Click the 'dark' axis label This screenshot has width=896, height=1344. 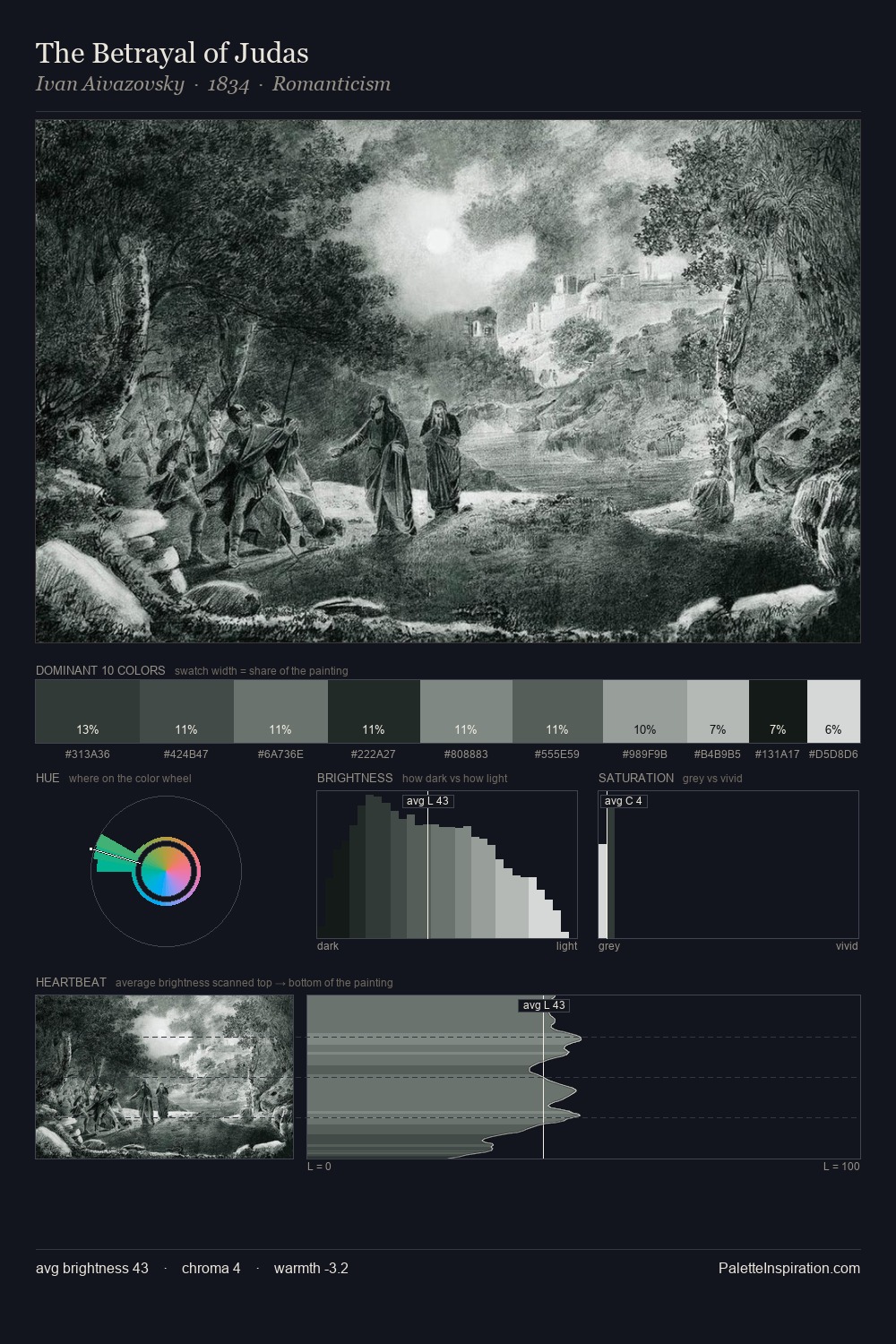pos(328,946)
